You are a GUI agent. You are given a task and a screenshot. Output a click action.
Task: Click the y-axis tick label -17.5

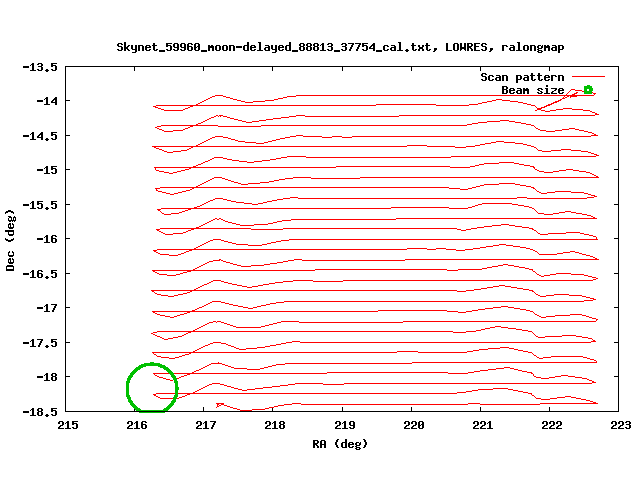point(40,343)
